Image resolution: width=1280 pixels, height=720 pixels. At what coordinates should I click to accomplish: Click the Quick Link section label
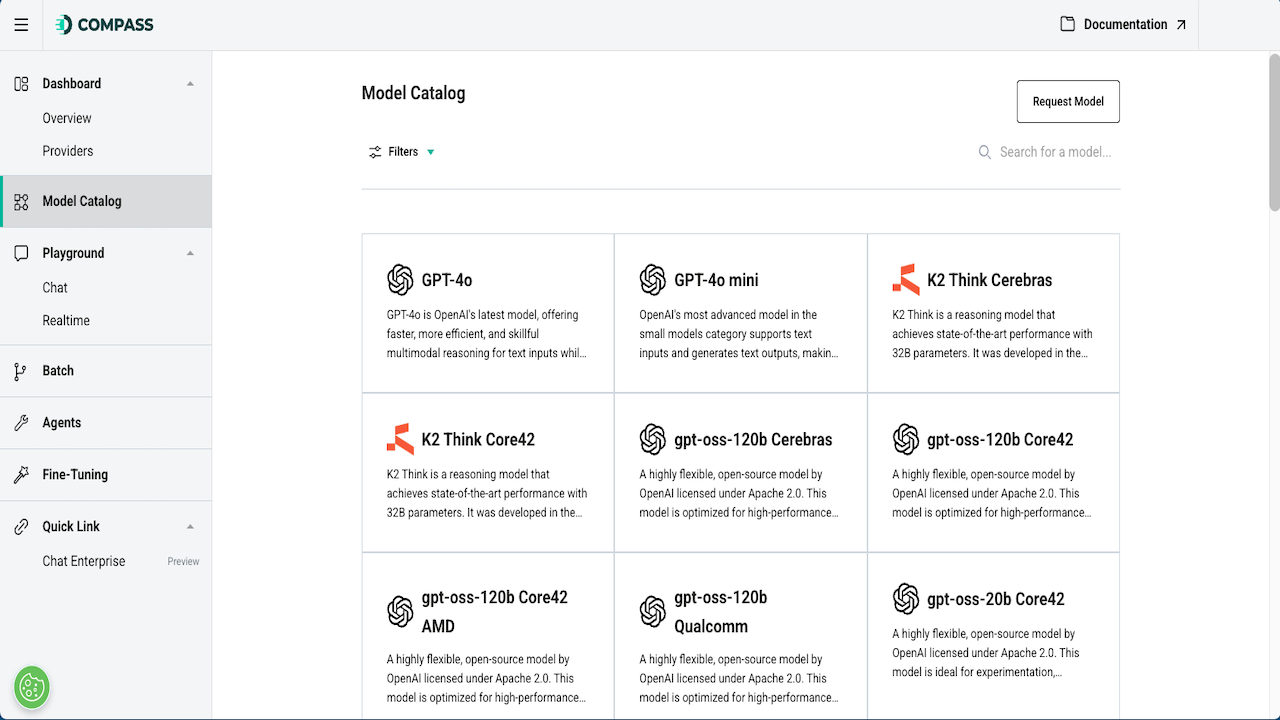71,527
